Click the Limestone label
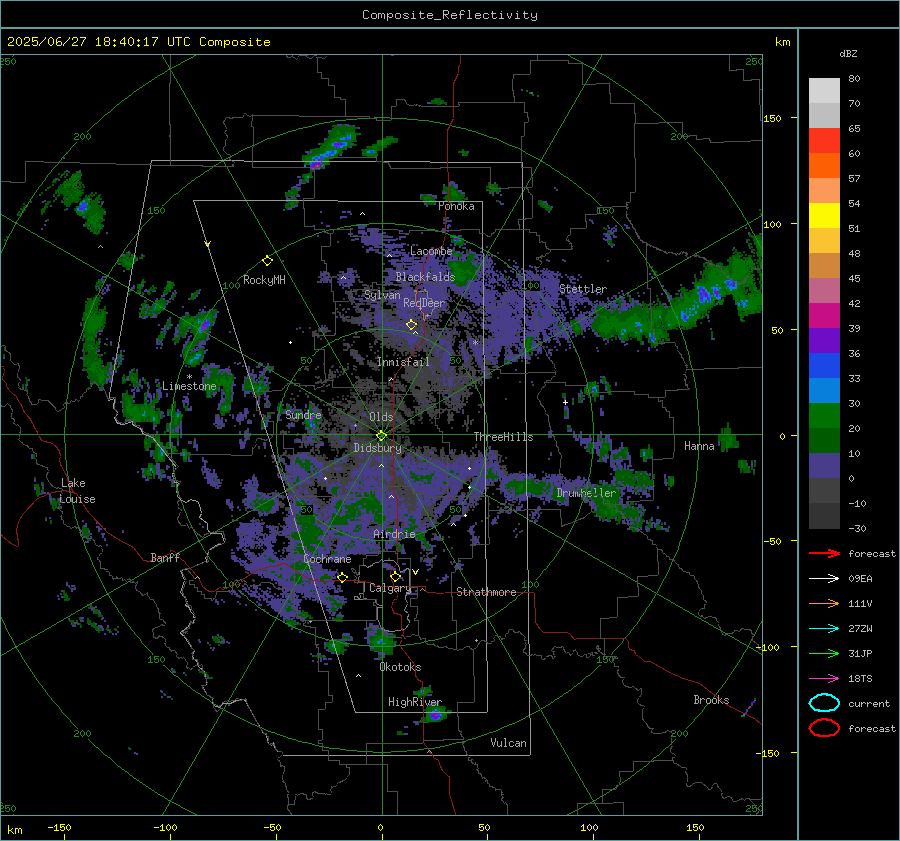This screenshot has width=900, height=841. click(189, 386)
